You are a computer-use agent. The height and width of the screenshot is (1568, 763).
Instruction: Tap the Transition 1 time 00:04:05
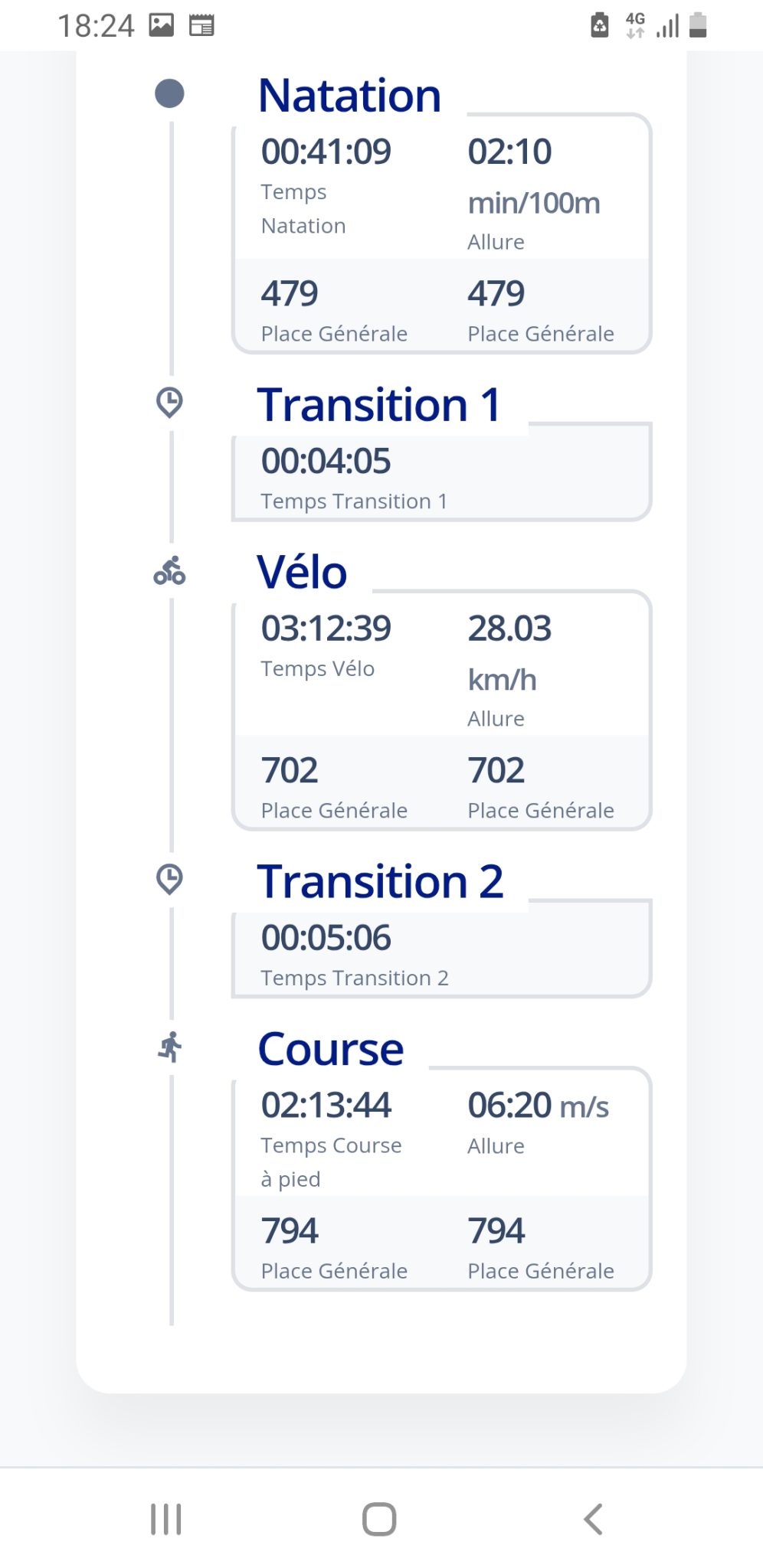326,461
